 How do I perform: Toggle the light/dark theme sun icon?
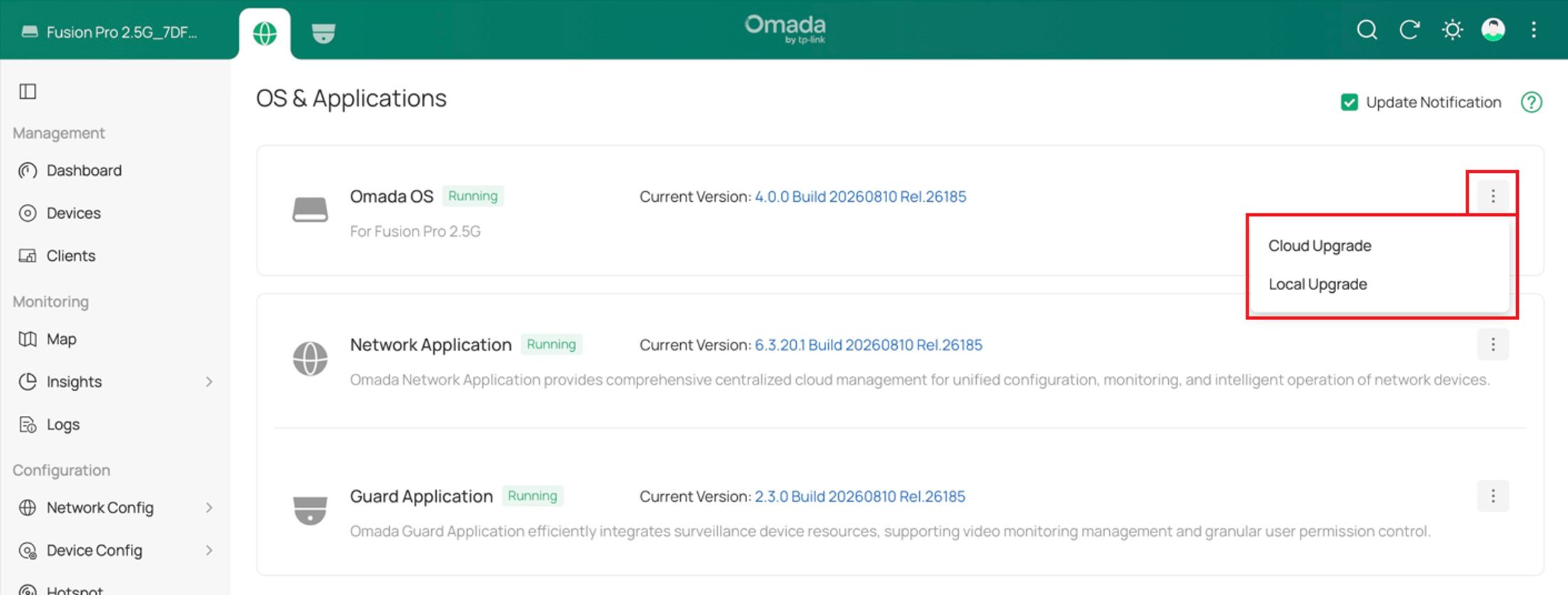pyautogui.click(x=1452, y=30)
